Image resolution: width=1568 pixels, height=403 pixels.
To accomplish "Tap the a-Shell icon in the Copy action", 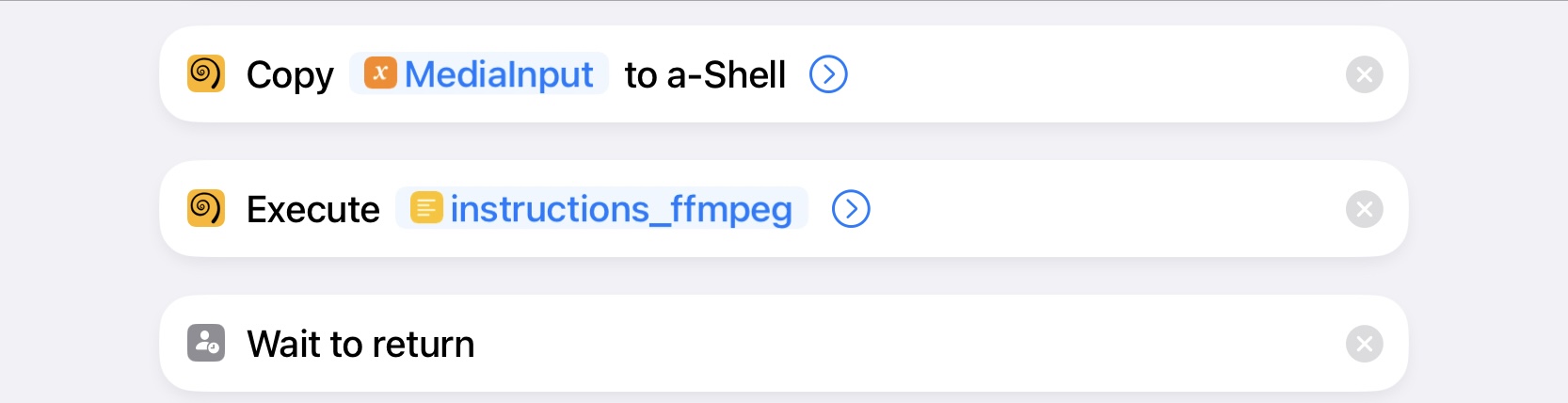I will (206, 73).
